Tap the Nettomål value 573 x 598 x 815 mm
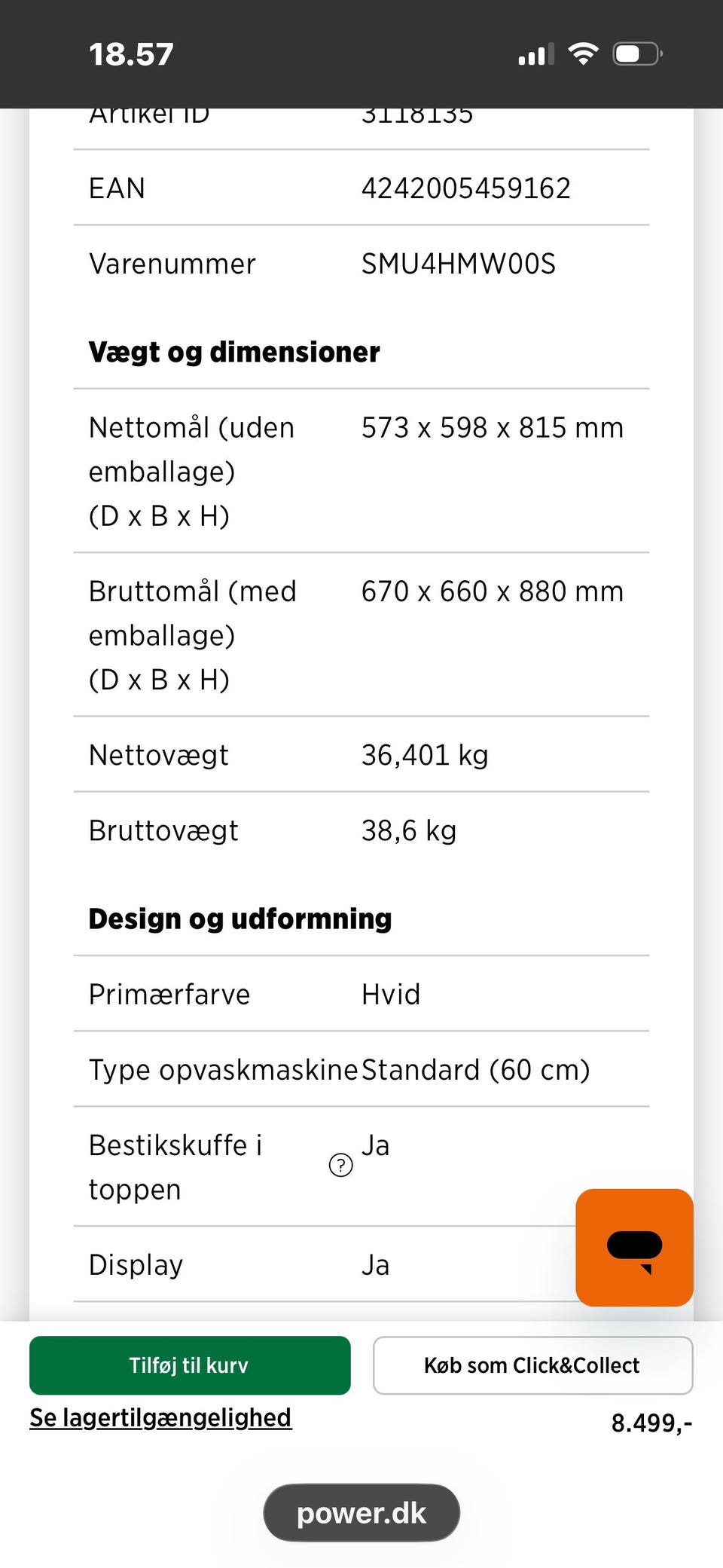 click(493, 427)
